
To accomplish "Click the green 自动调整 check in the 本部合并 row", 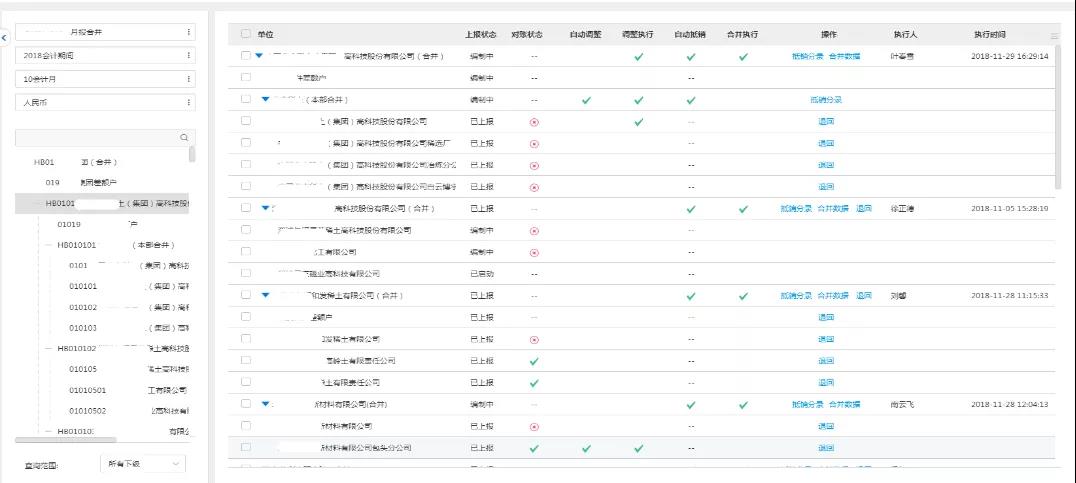I will (586, 100).
